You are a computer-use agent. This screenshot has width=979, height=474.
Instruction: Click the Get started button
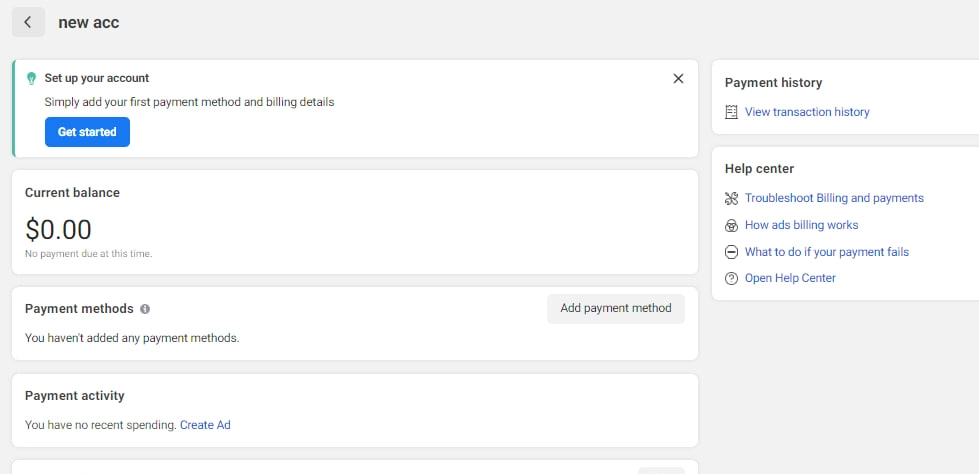click(87, 132)
